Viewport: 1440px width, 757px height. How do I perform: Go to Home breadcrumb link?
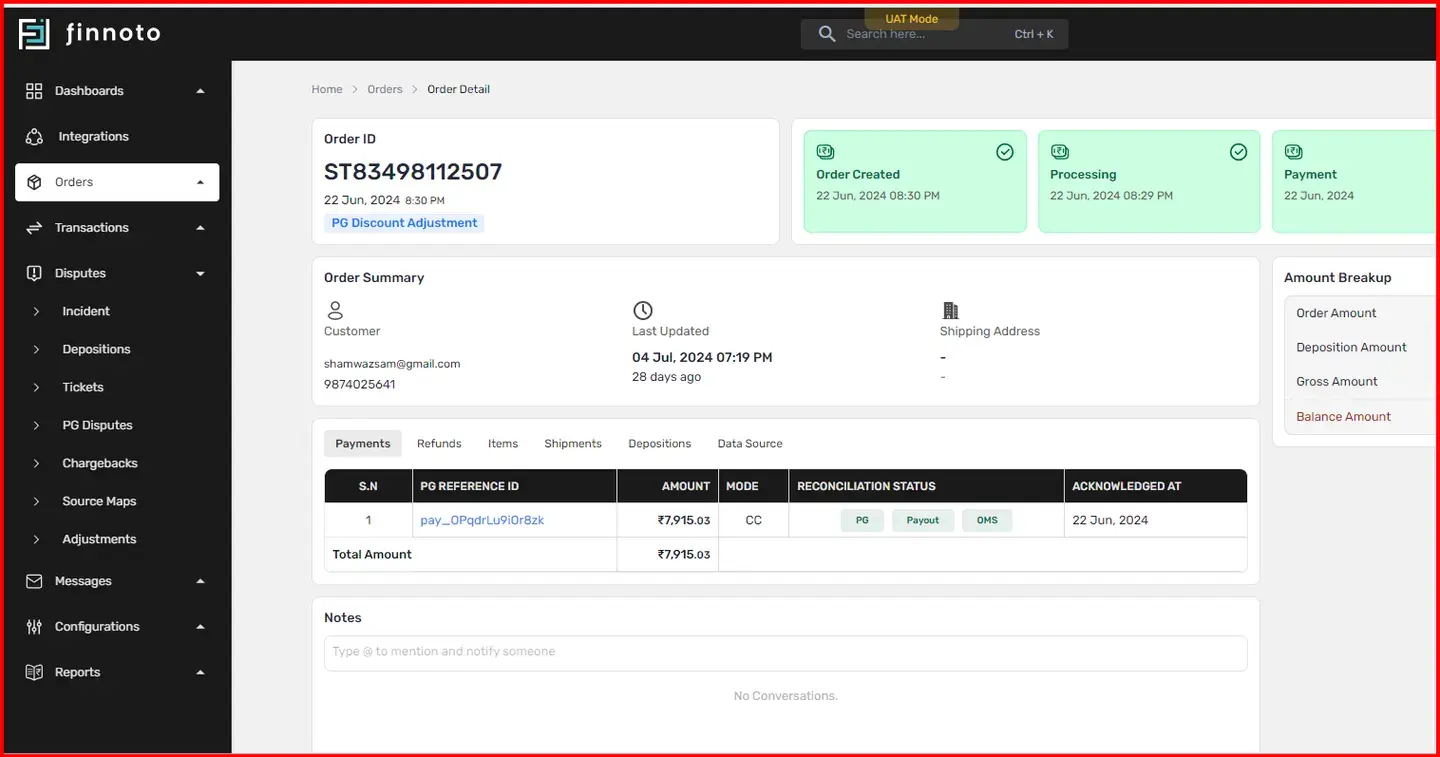pos(327,89)
